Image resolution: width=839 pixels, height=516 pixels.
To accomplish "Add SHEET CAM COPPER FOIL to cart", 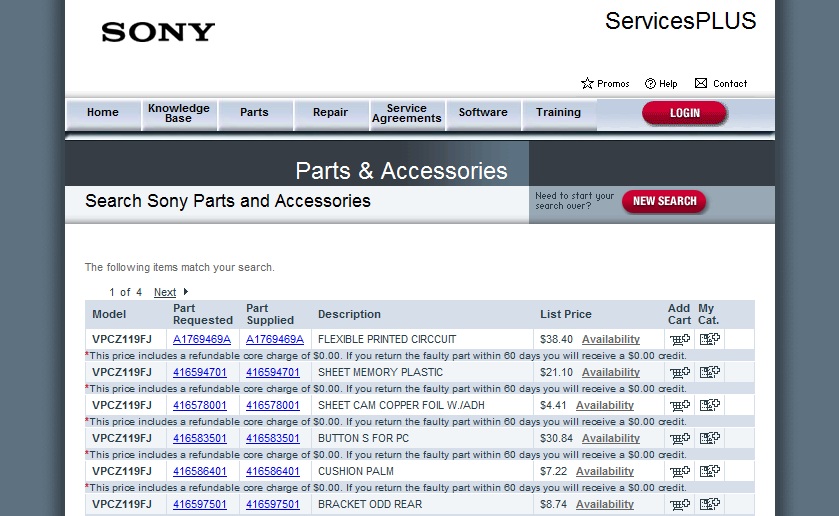I will click(x=680, y=406).
